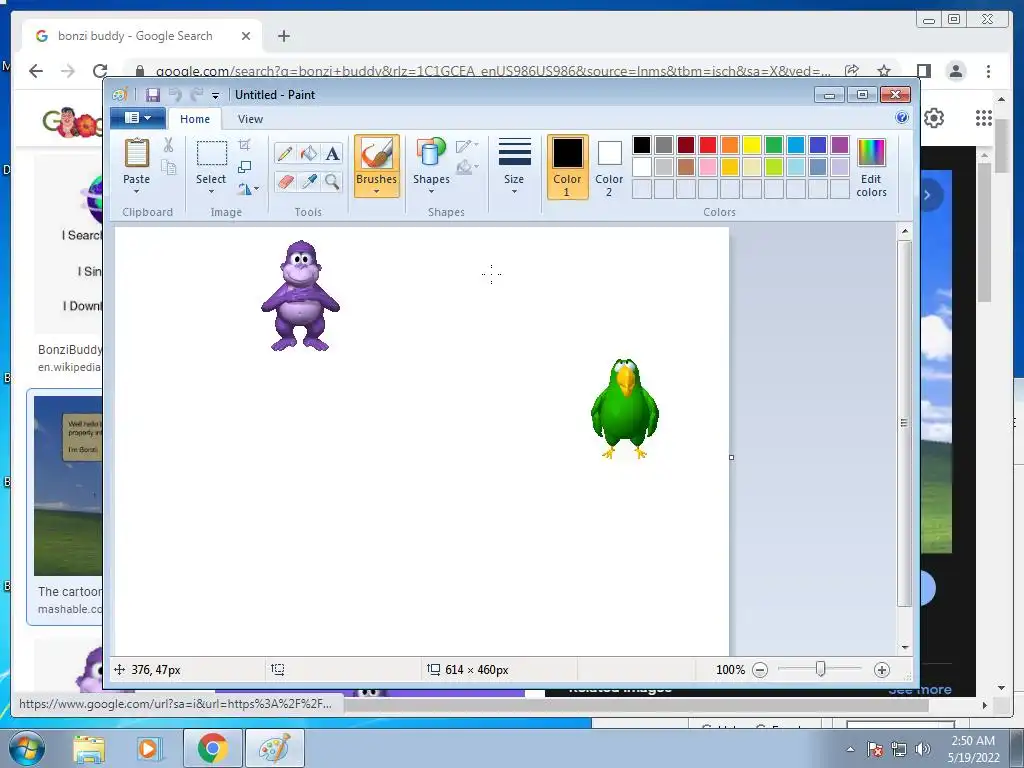This screenshot has height=768, width=1024.
Task: Click Chrome back arrow
Action: click(36, 71)
